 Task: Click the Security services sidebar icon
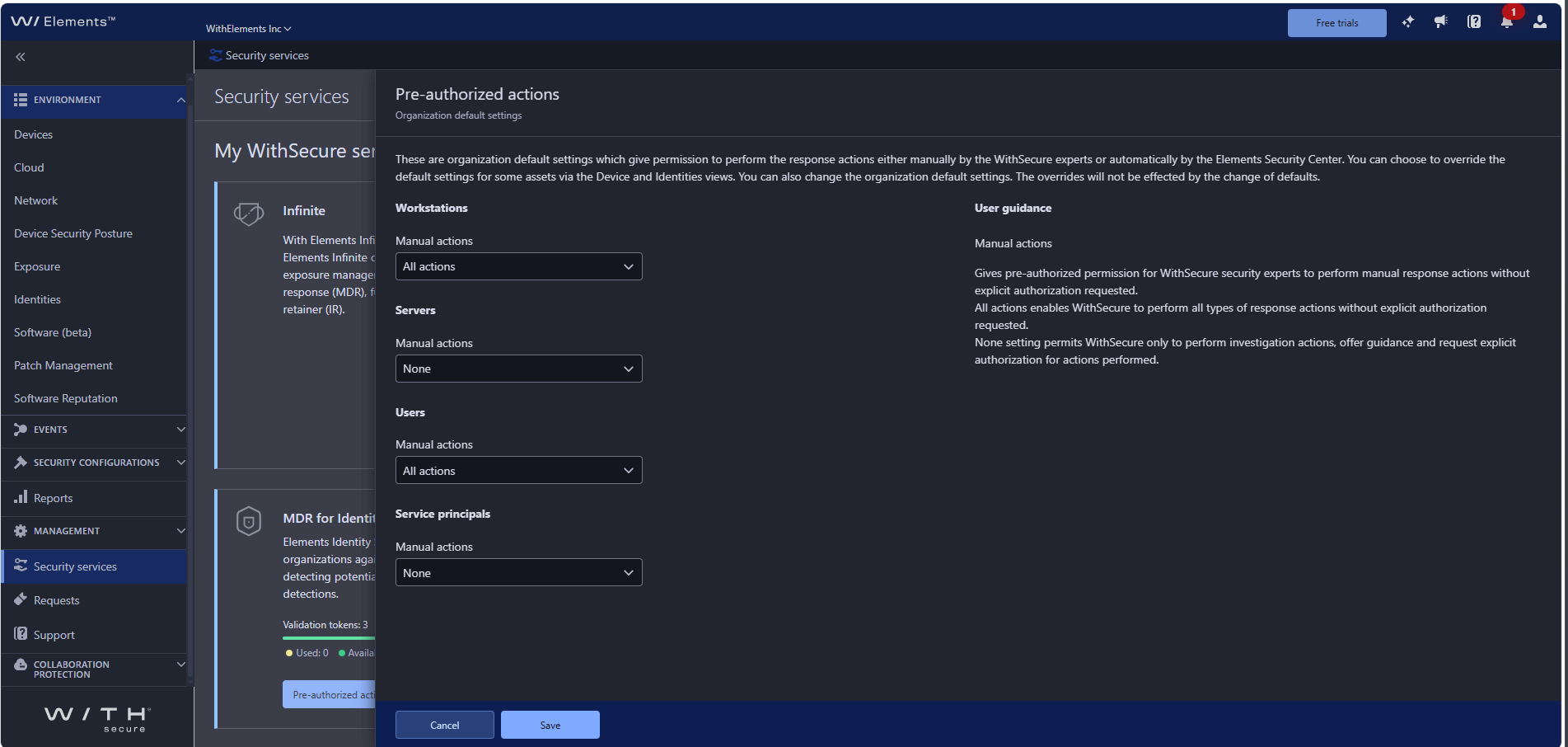click(x=21, y=566)
